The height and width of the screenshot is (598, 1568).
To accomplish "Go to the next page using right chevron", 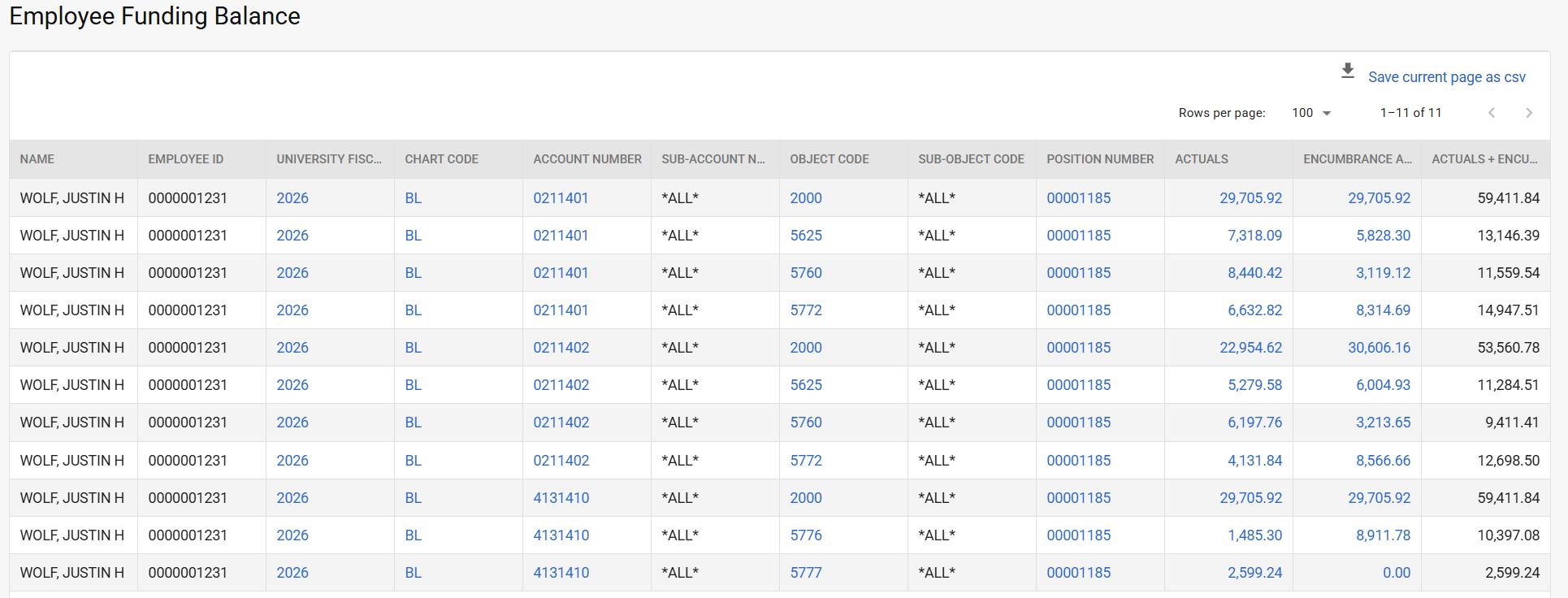I will point(1528,113).
